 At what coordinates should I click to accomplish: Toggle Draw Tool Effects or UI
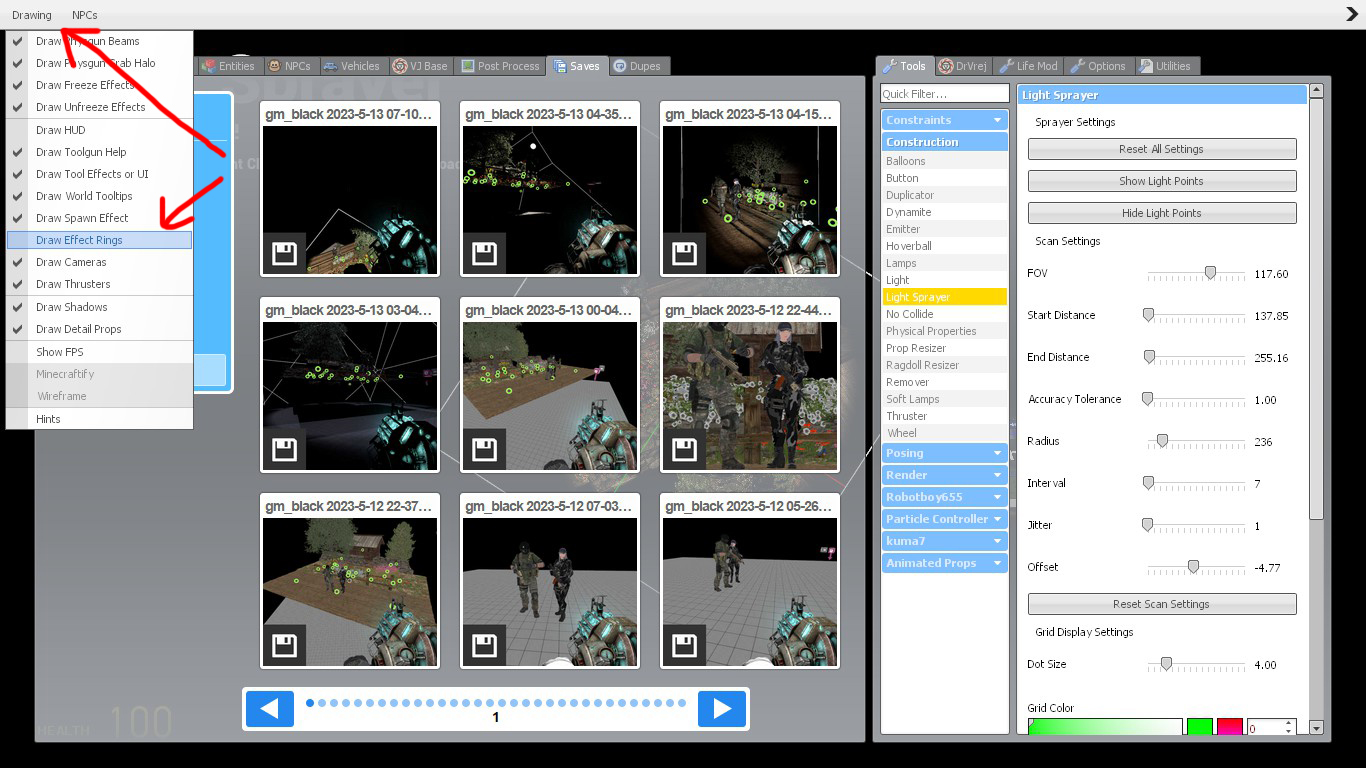click(x=99, y=174)
